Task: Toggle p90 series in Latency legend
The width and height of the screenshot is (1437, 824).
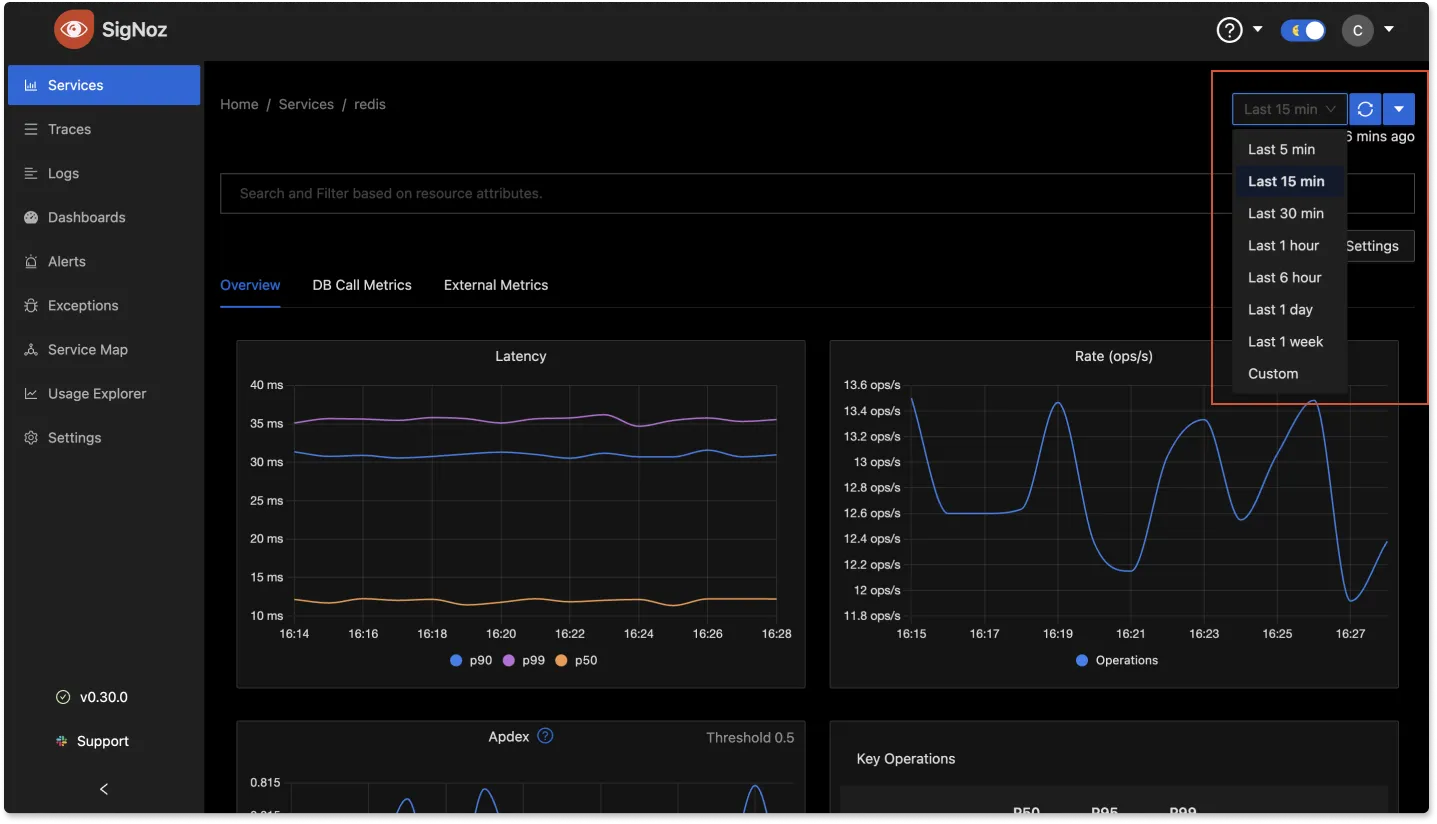Action: (471, 660)
